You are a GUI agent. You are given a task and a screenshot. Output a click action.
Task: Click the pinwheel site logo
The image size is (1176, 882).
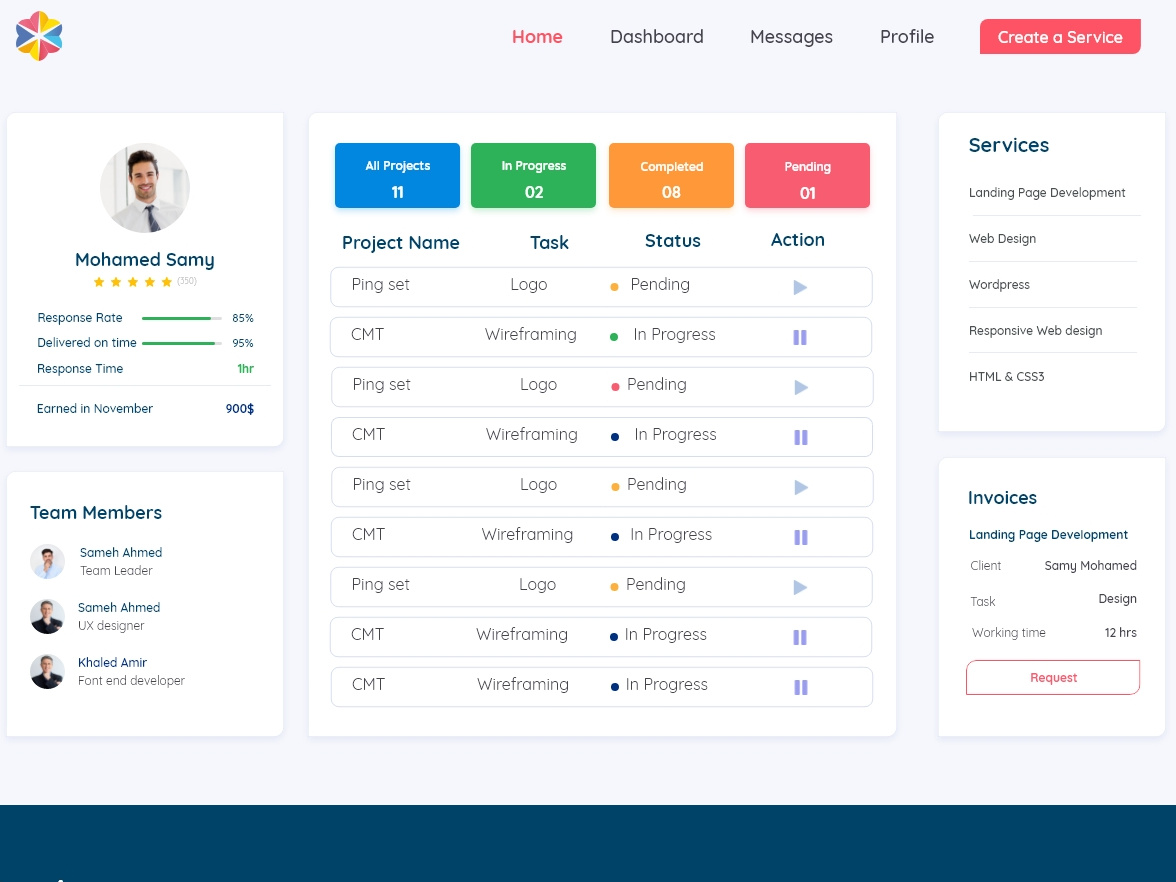coord(39,36)
